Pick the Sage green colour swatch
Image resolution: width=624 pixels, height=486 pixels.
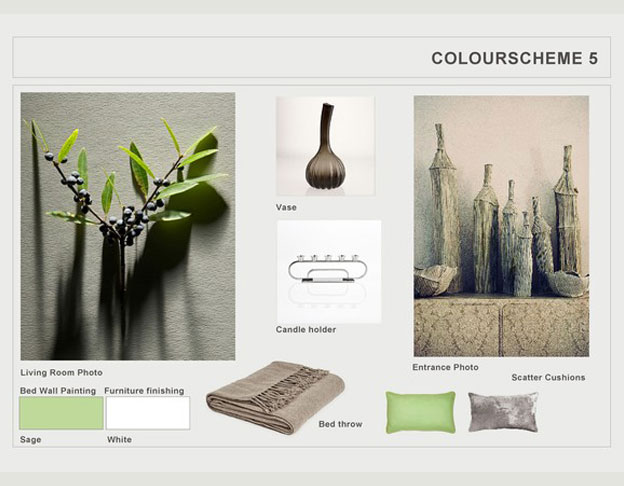tap(61, 413)
